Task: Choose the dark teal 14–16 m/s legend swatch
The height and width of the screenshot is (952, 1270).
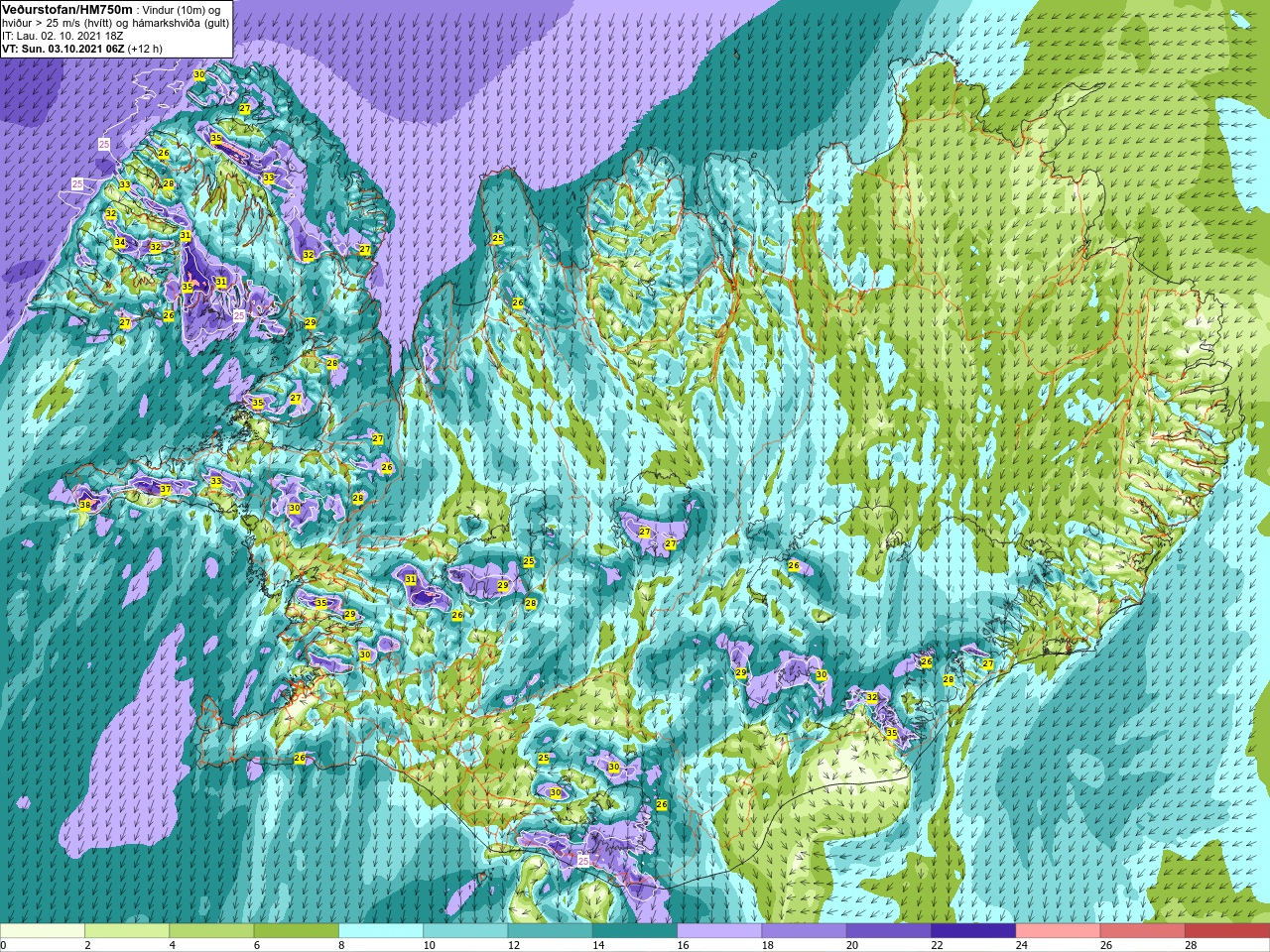Action: 635,931
